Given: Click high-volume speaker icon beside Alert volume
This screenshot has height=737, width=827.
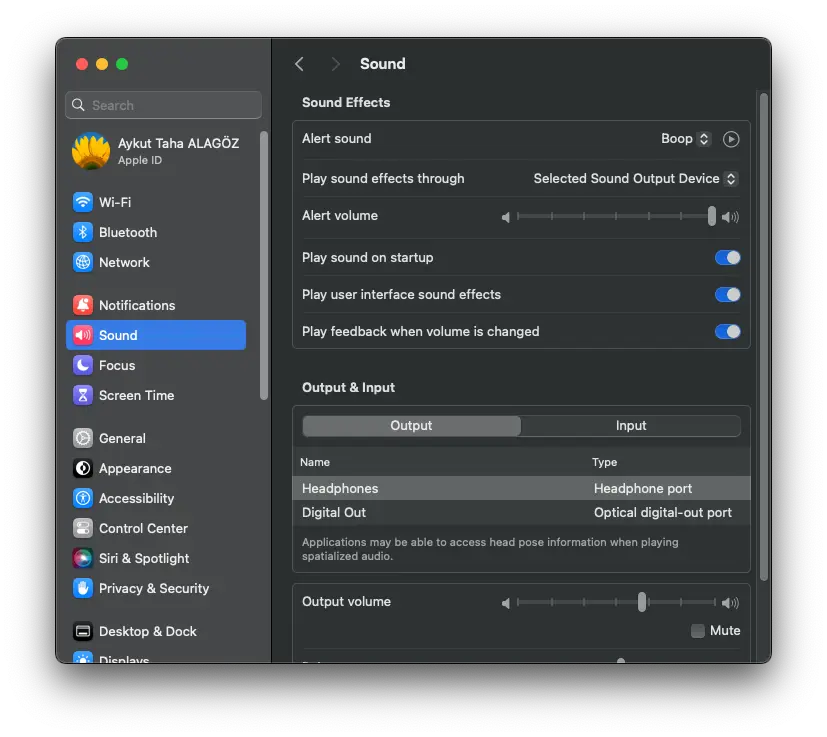Looking at the screenshot, I should [730, 217].
